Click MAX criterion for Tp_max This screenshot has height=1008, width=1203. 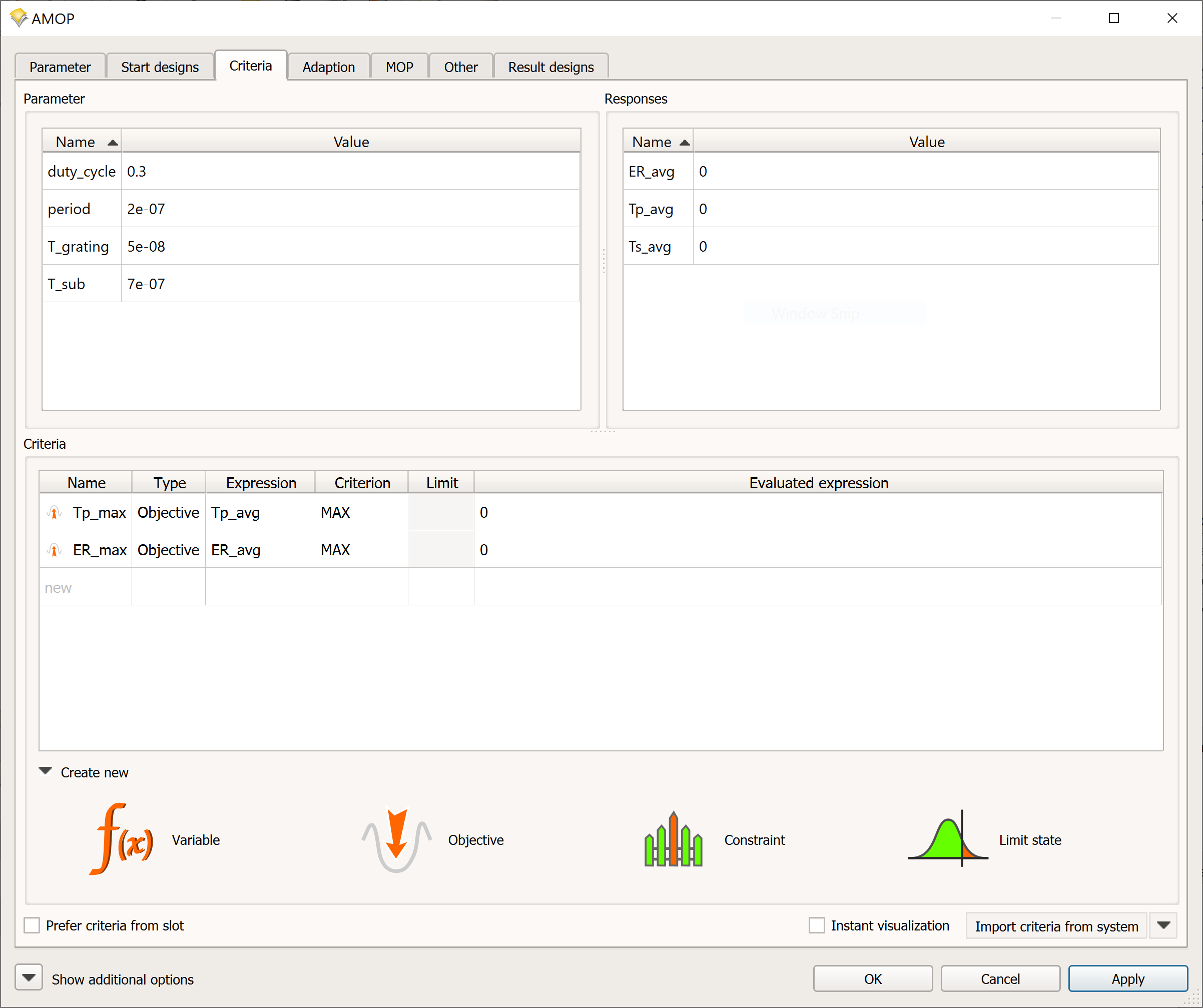click(x=361, y=513)
